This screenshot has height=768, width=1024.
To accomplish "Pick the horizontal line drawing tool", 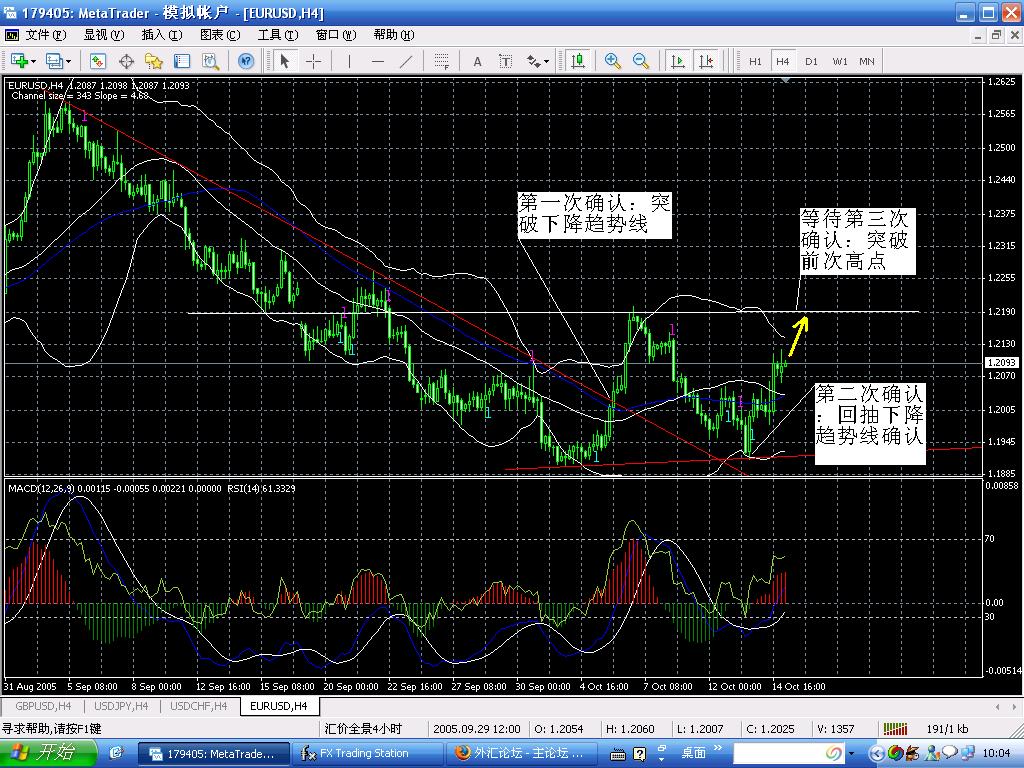I will coord(378,61).
